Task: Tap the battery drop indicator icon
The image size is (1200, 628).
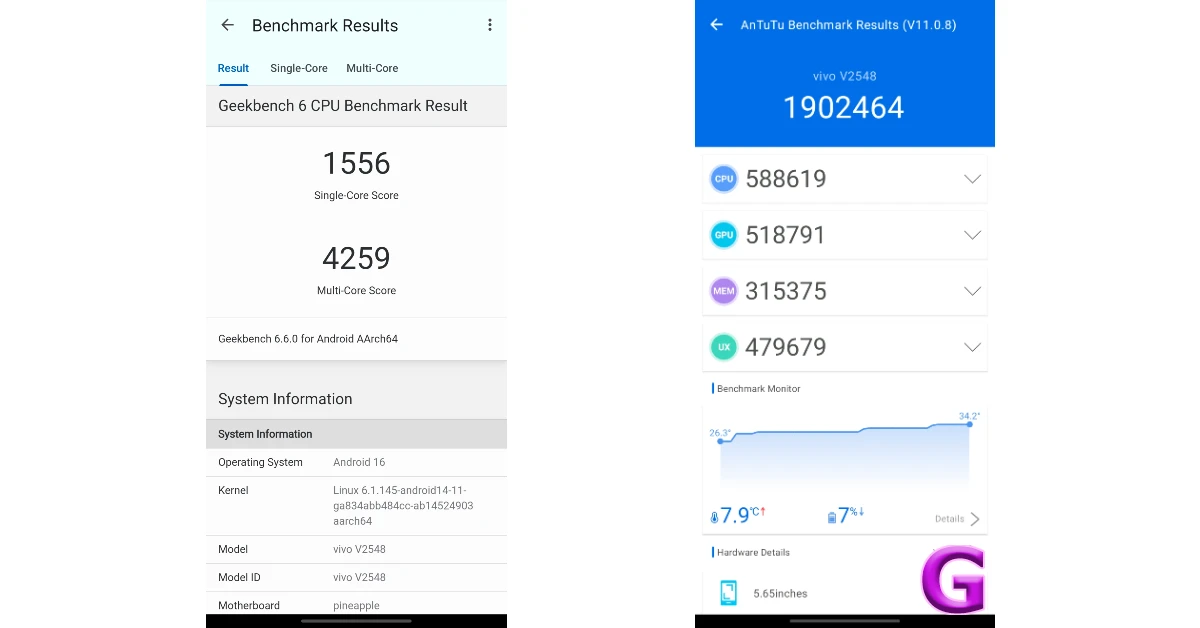Action: (831, 517)
